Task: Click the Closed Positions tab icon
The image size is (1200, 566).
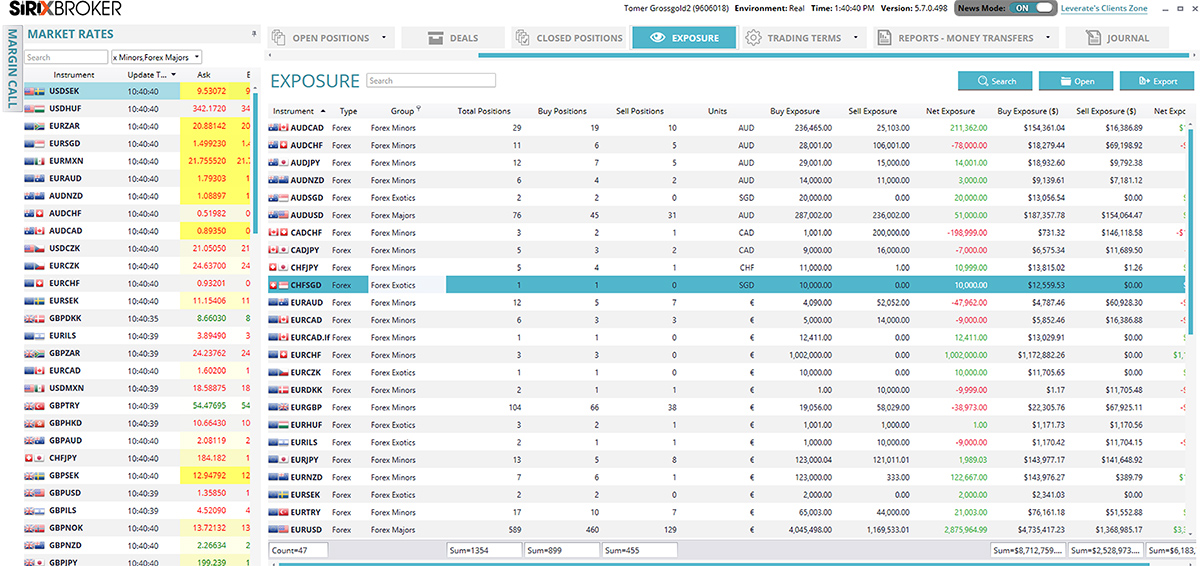Action: click(x=523, y=38)
